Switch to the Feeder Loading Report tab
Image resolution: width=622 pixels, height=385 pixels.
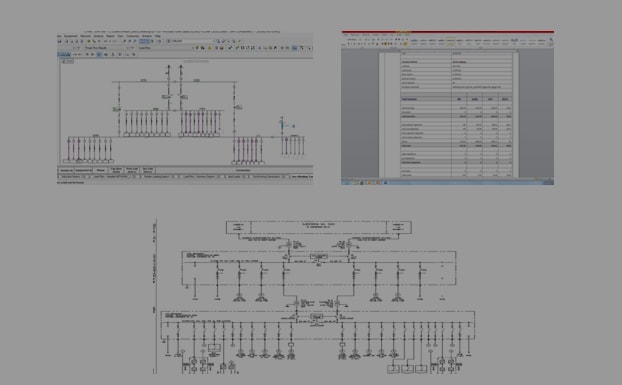coord(156,176)
